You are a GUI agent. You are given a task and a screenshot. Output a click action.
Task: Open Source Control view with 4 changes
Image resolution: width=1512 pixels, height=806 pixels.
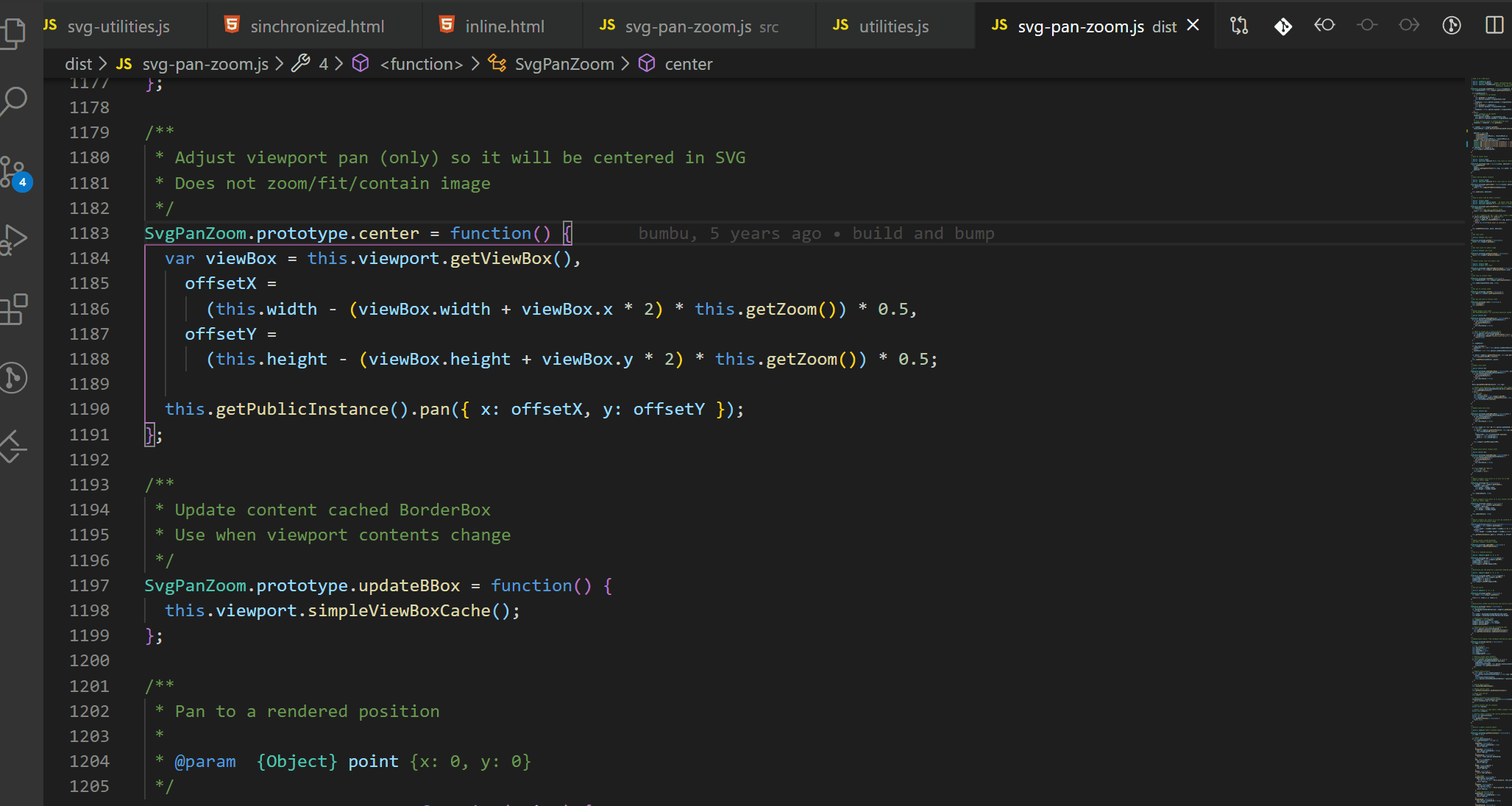click(x=15, y=172)
